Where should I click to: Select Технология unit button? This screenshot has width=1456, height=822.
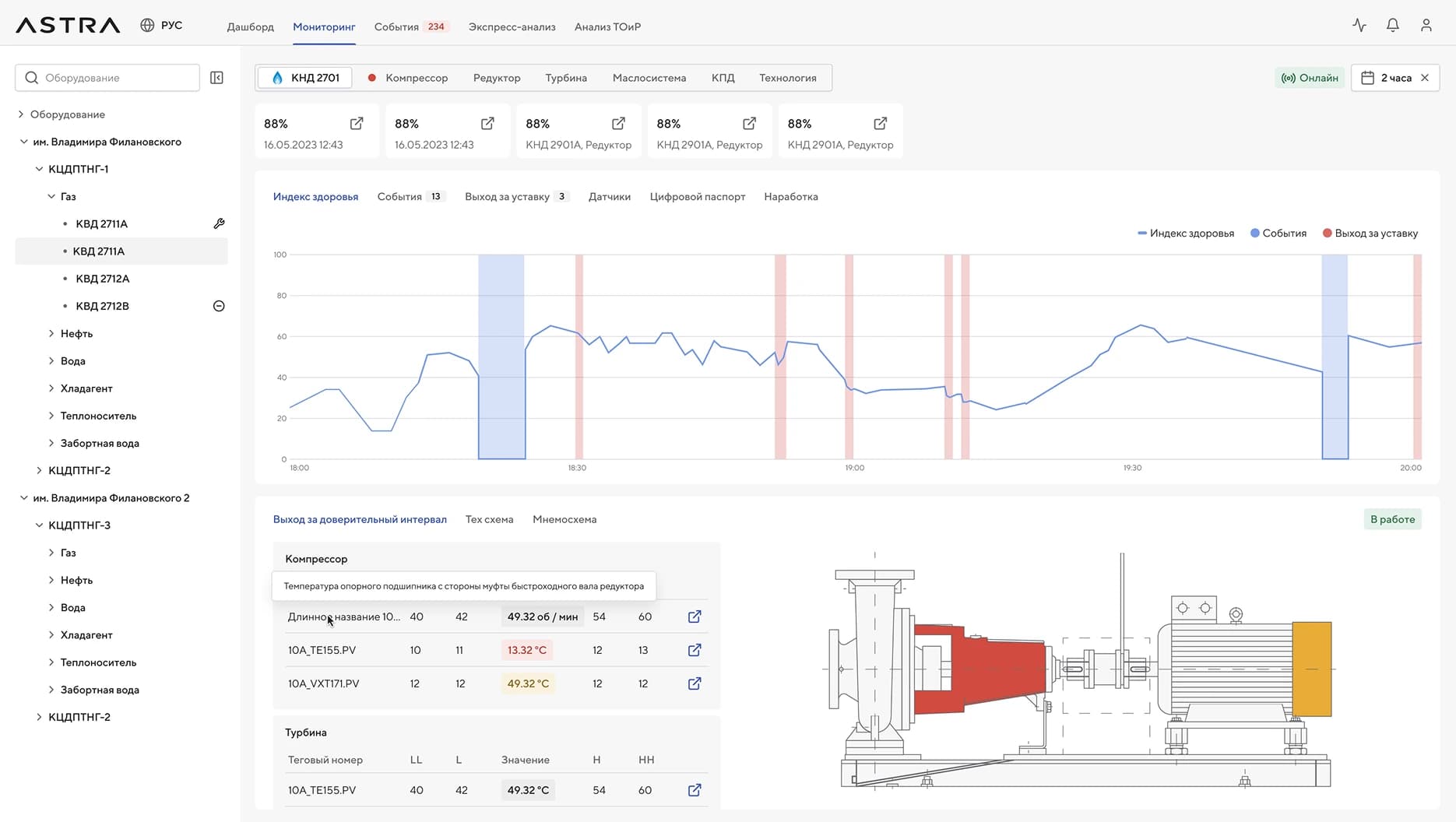pos(788,78)
